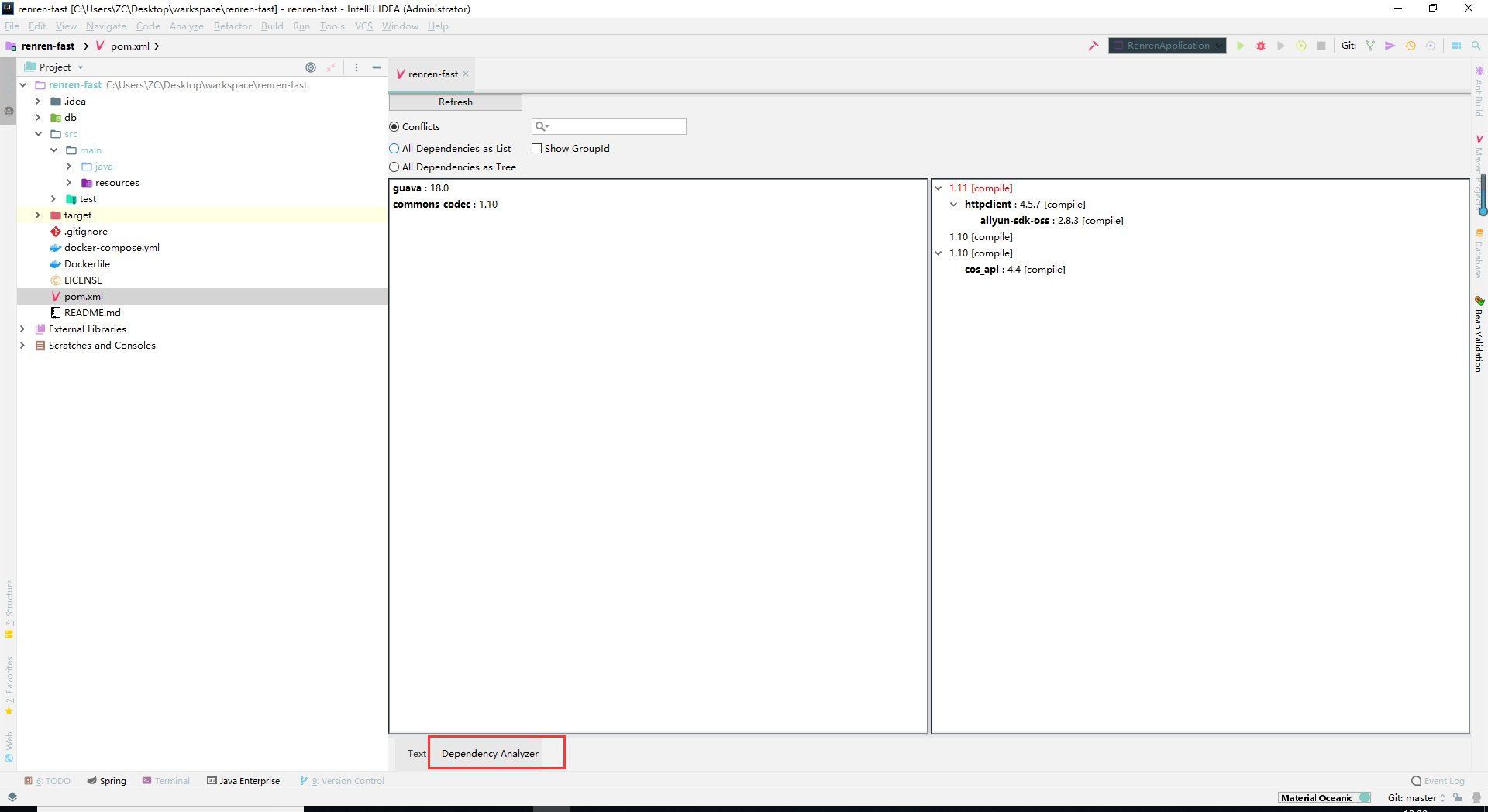Run with coverage using the gray play icon
The image size is (1488, 812).
point(1281,46)
